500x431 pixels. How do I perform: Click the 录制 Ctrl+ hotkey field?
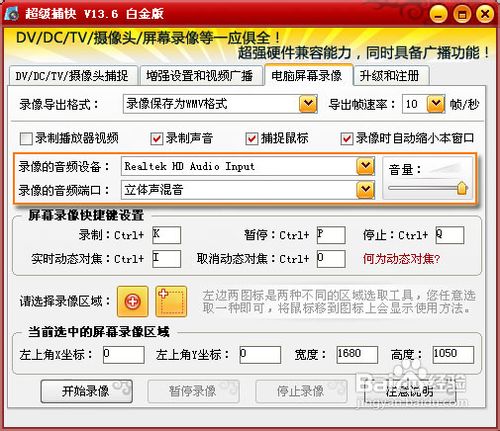(167, 235)
